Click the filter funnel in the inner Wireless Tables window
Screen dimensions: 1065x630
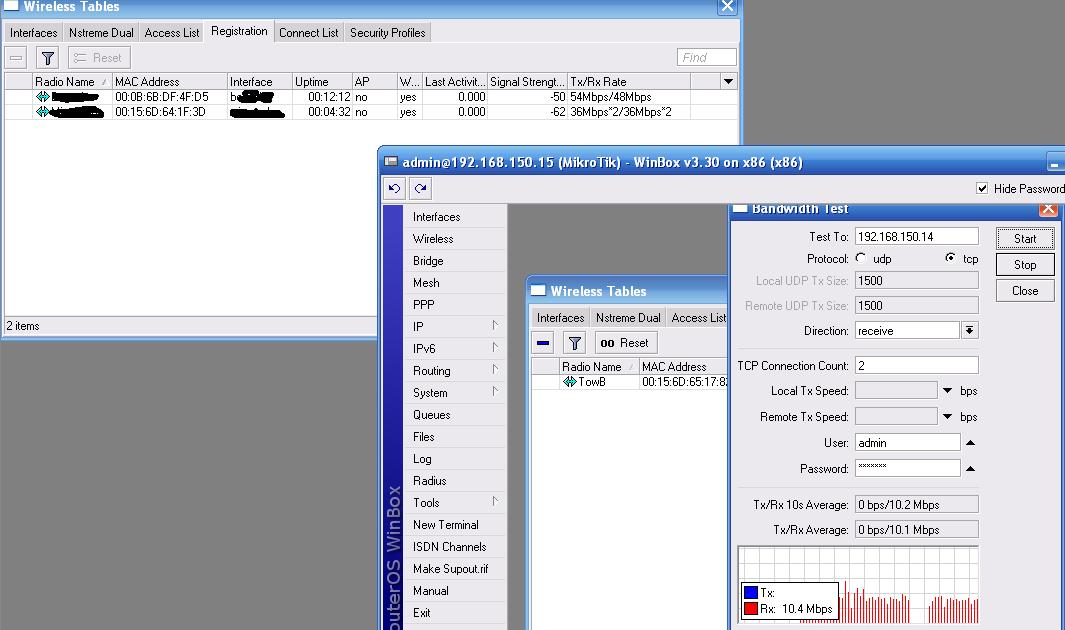point(575,343)
